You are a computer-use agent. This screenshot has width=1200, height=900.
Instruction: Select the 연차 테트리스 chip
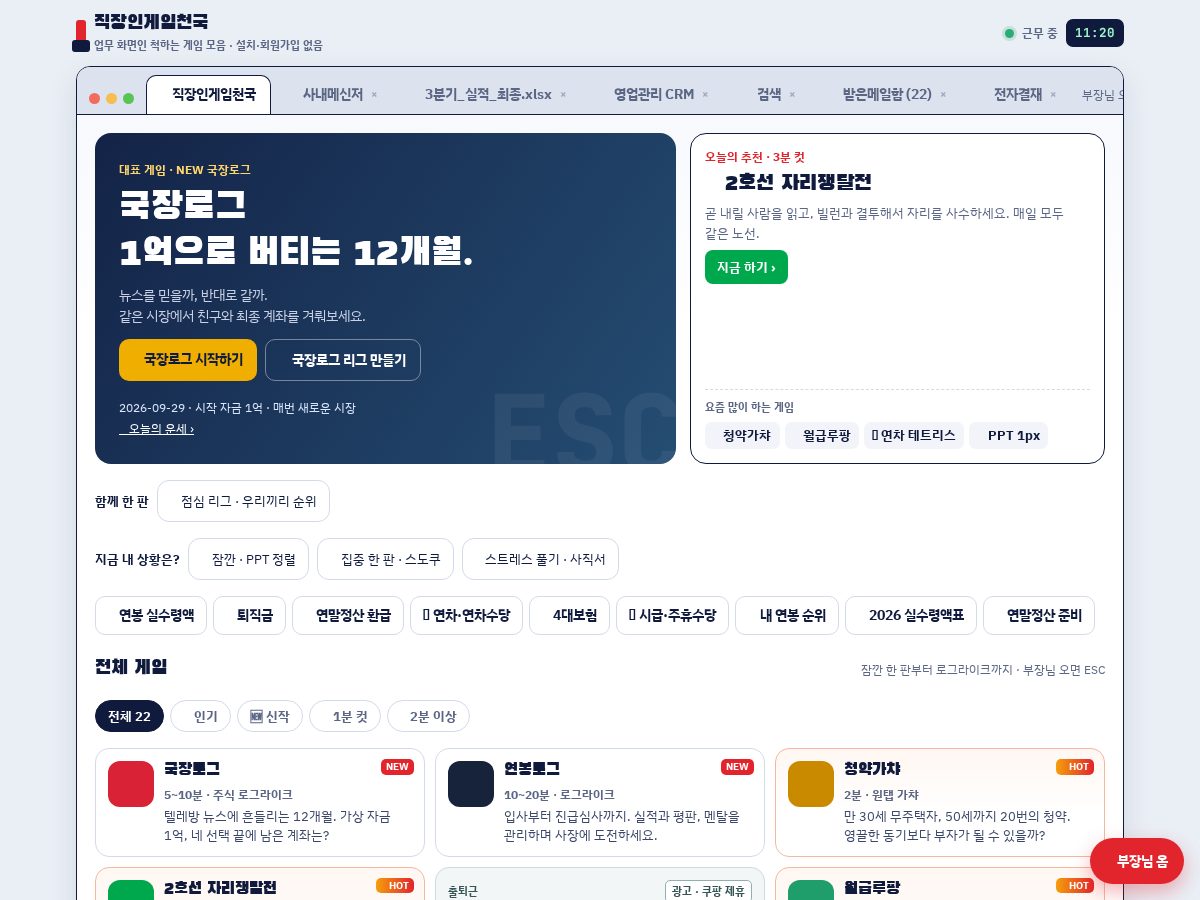[x=914, y=435]
